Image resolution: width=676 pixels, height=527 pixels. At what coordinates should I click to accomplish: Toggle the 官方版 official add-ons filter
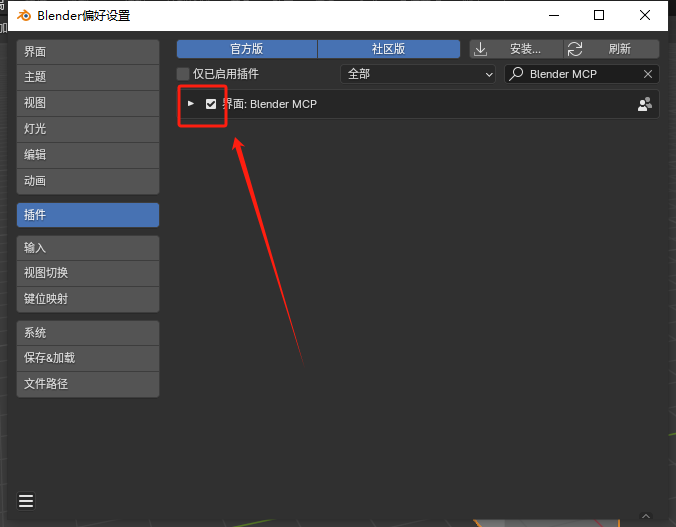point(247,49)
